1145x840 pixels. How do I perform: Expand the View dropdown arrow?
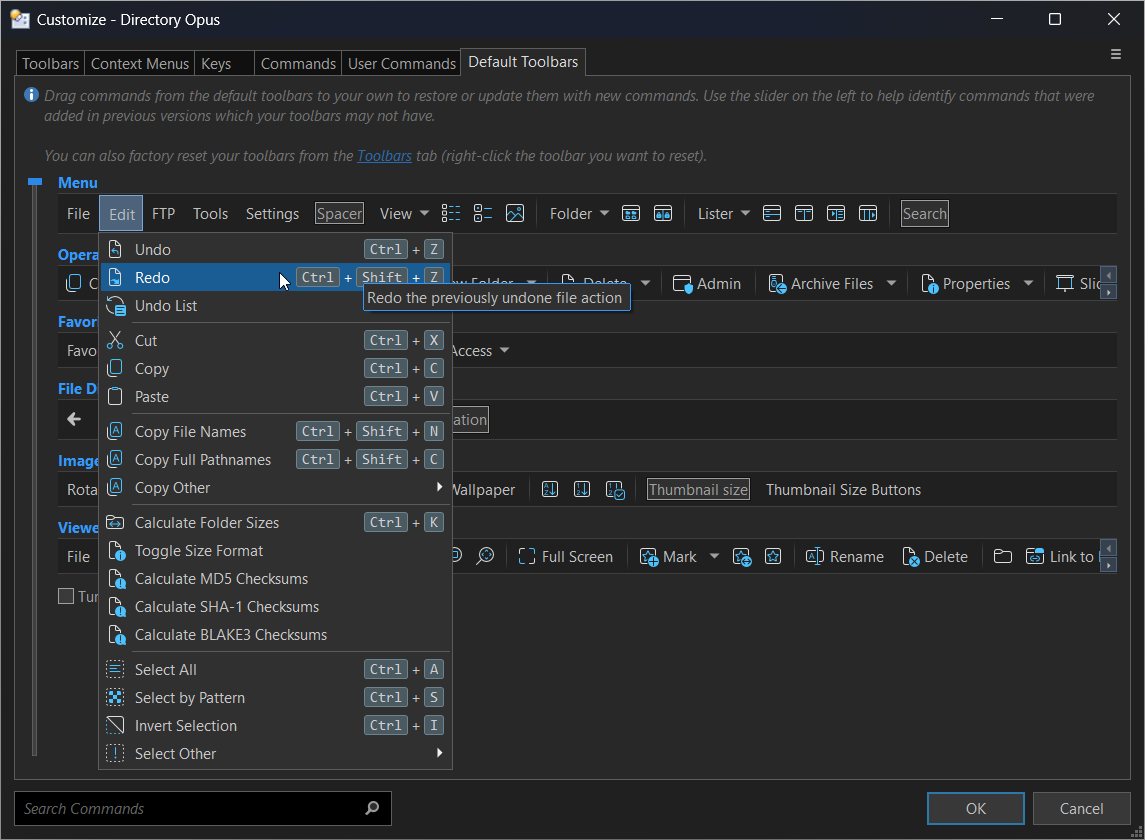tap(424, 213)
